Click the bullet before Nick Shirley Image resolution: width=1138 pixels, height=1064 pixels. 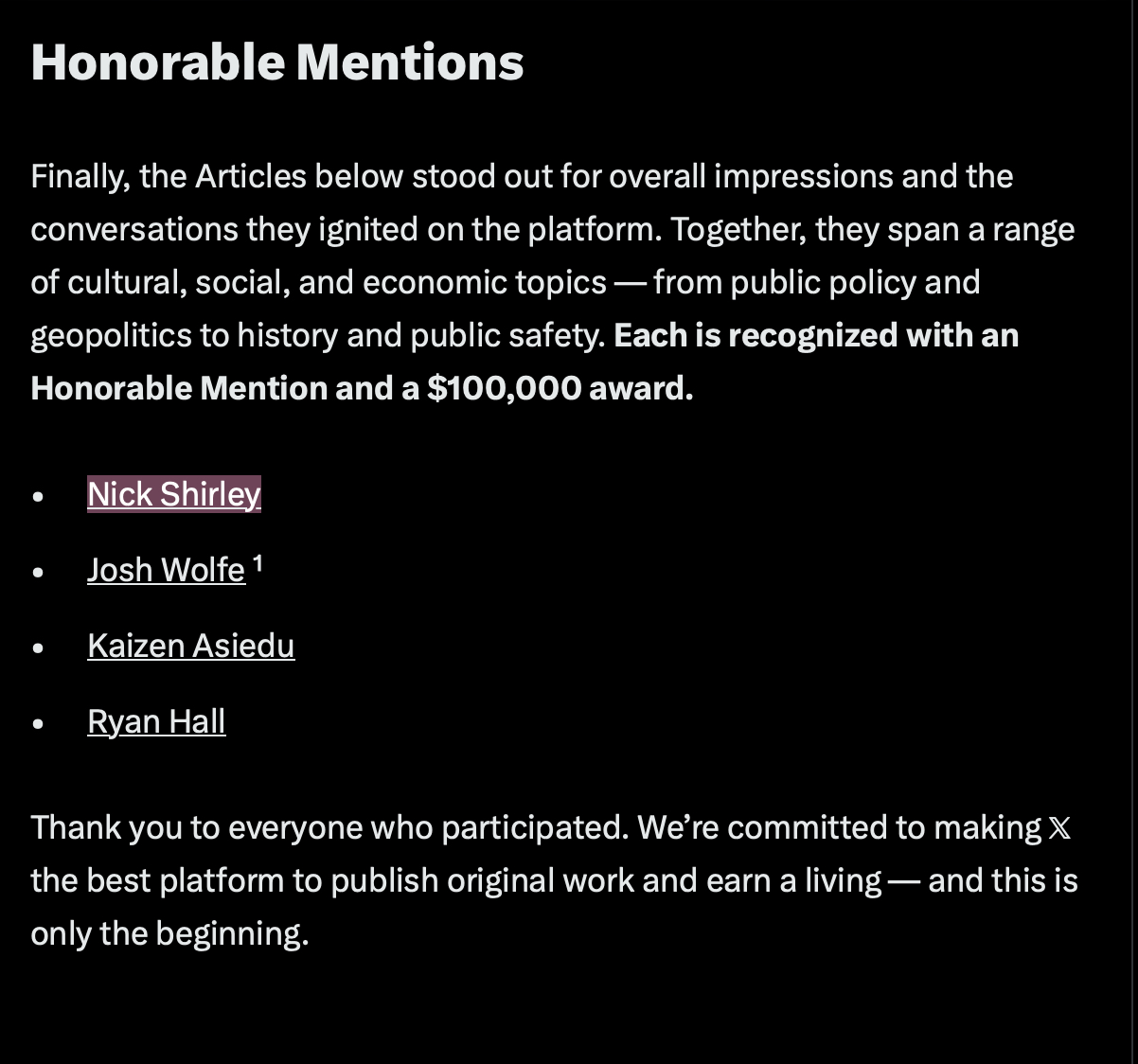coord(38,496)
